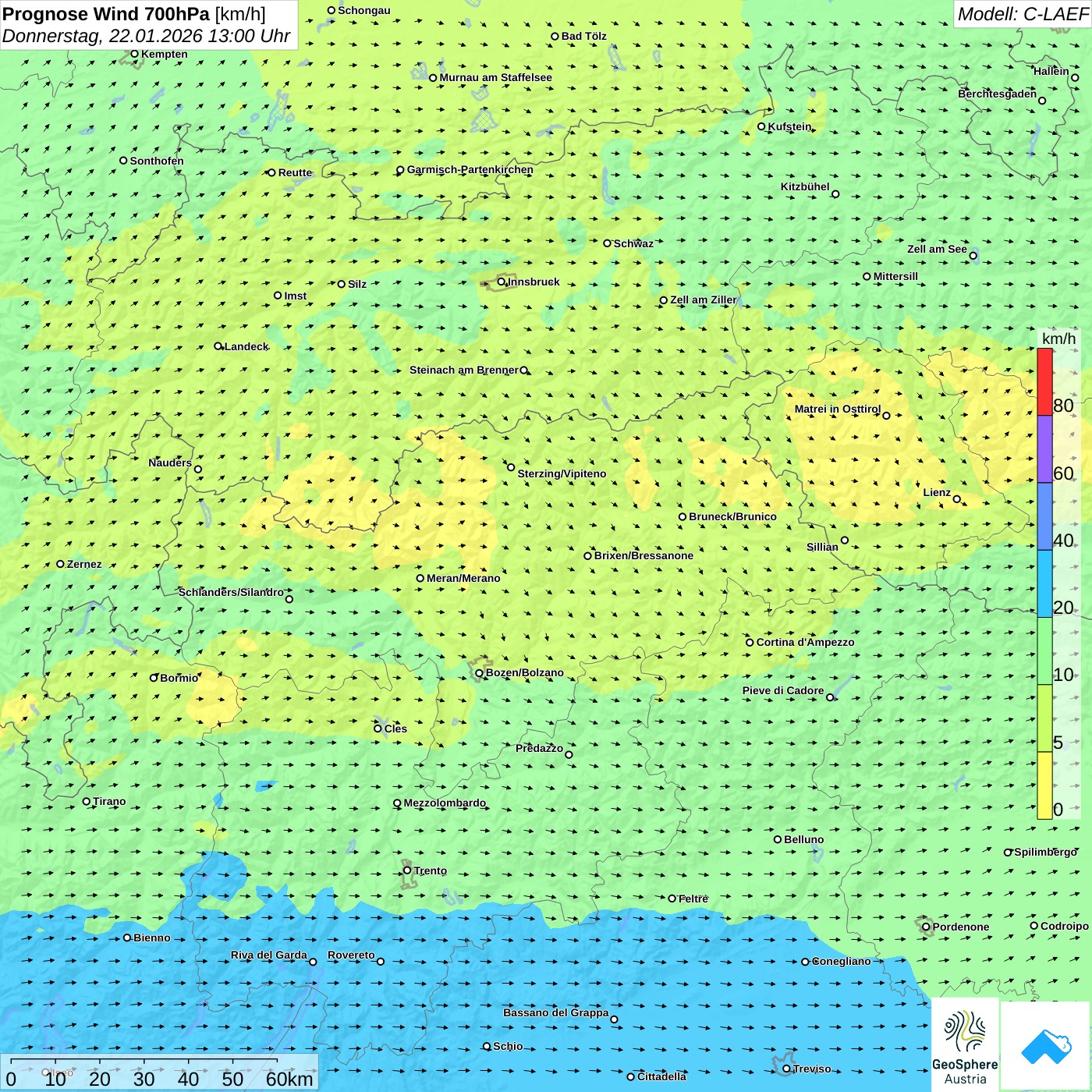Viewport: 1092px width, 1092px height.
Task: Click the Bruneck/Brunico label
Action: (732, 516)
